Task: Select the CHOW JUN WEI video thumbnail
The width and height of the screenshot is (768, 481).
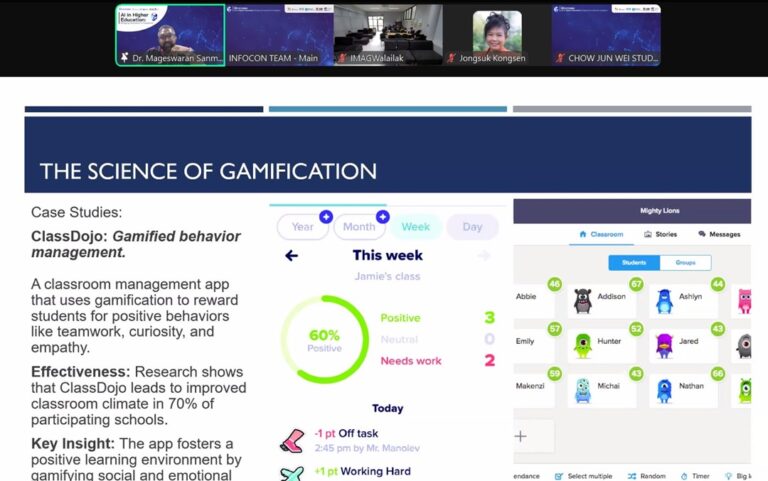Action: pos(606,35)
